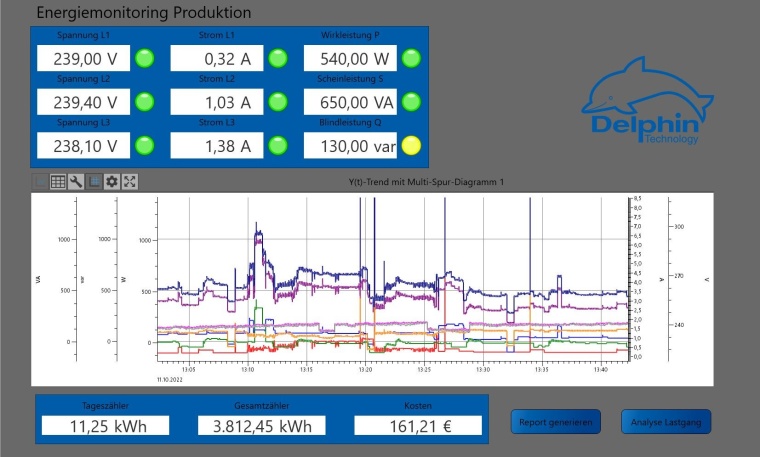Click the table grid icon in chart toolbar

[x=58, y=182]
